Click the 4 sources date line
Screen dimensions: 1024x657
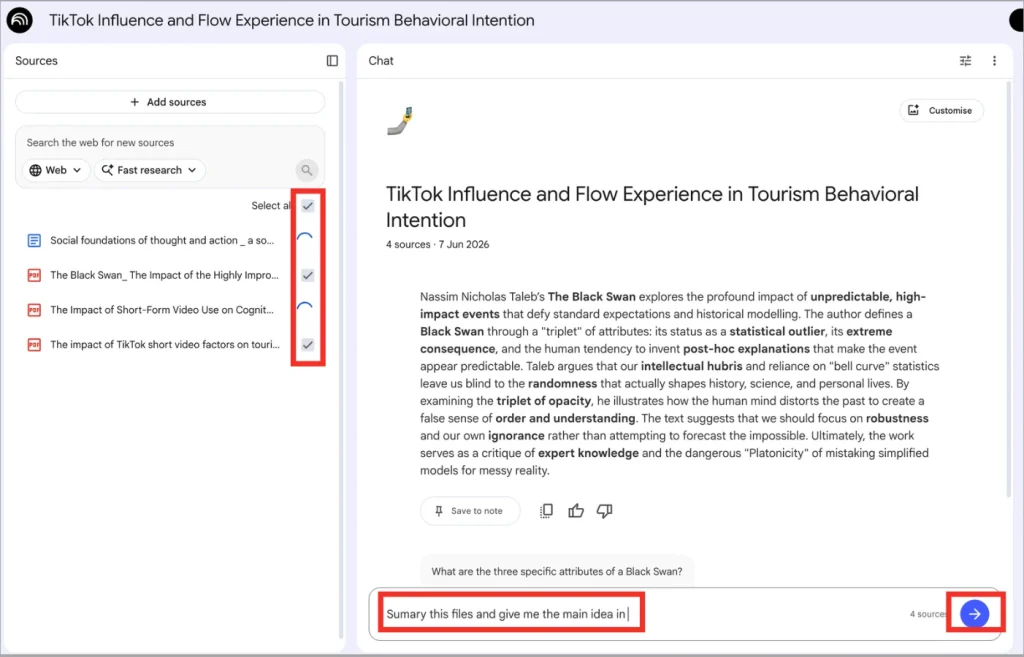tap(438, 244)
